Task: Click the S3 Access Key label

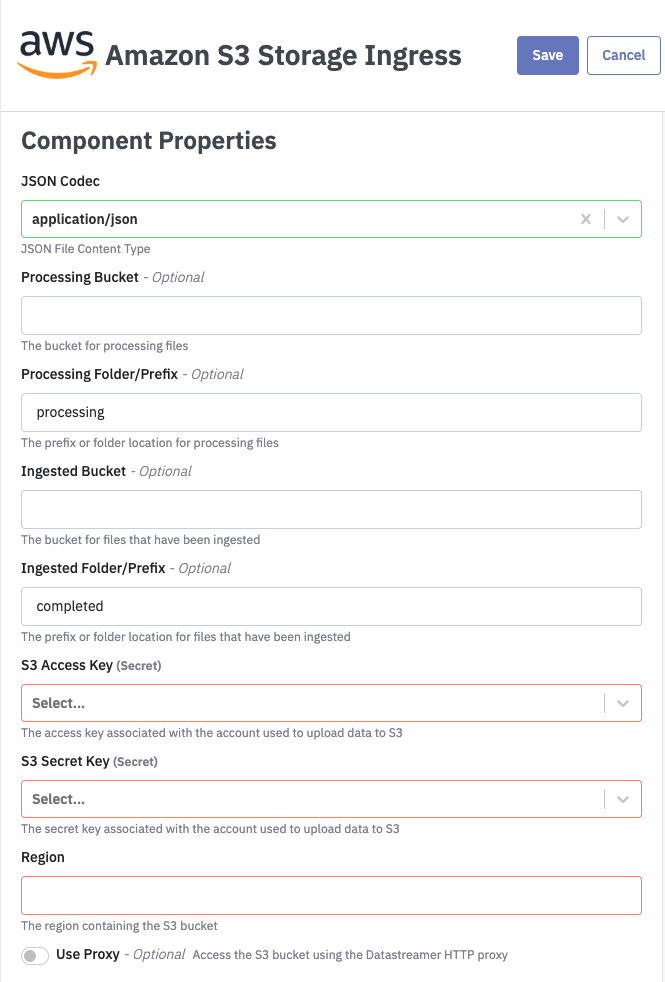Action: tap(66, 664)
